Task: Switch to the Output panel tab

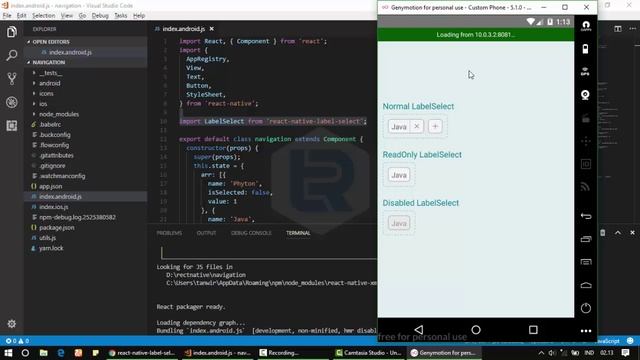Action: click(206, 233)
